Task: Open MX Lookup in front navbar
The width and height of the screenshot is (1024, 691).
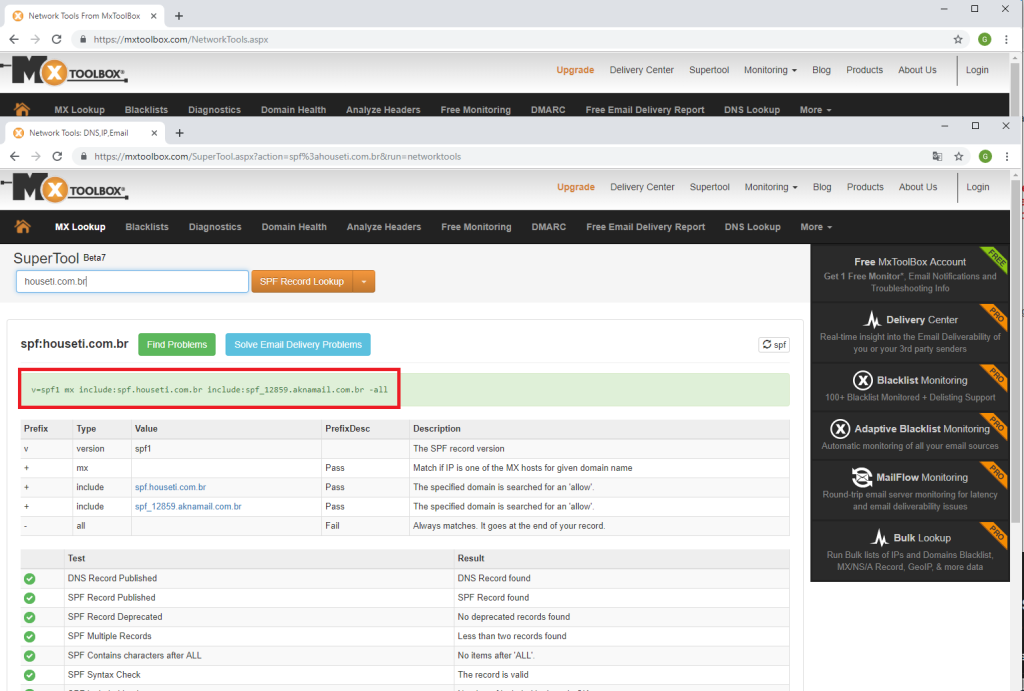Action: tap(80, 227)
